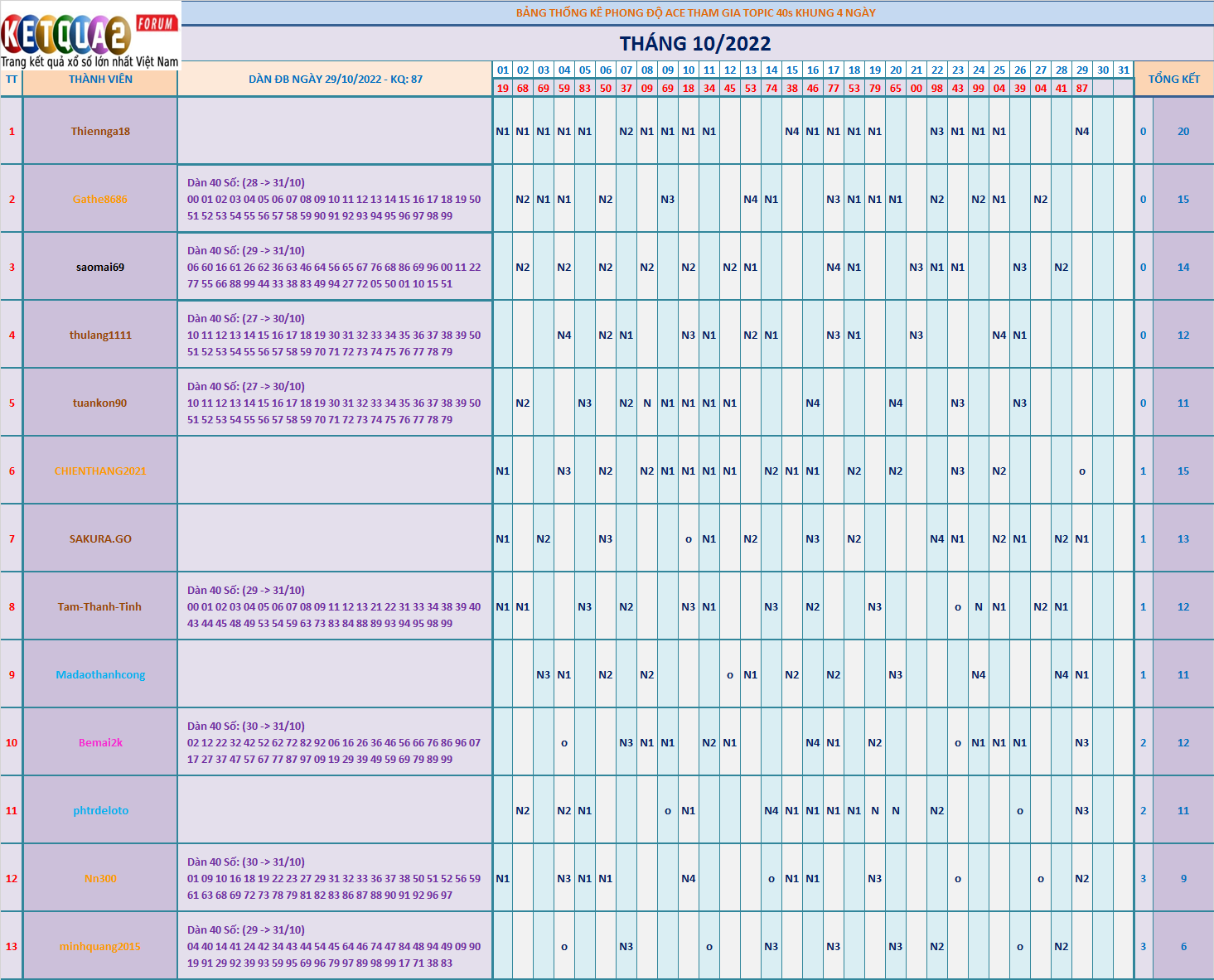Click the Madaothanhcong member name
This screenshot has height=980, width=1214.
tap(100, 674)
